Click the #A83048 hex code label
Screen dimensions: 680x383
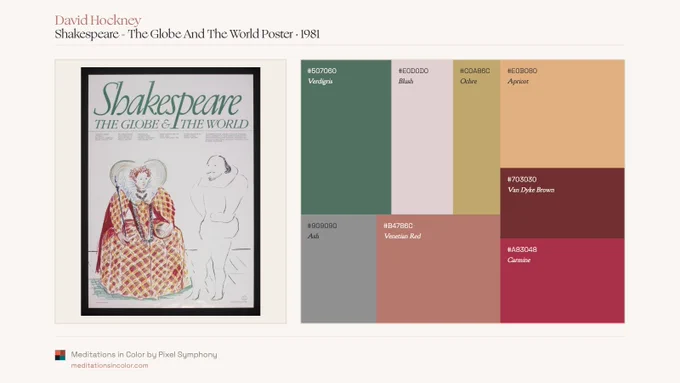[x=522, y=249]
